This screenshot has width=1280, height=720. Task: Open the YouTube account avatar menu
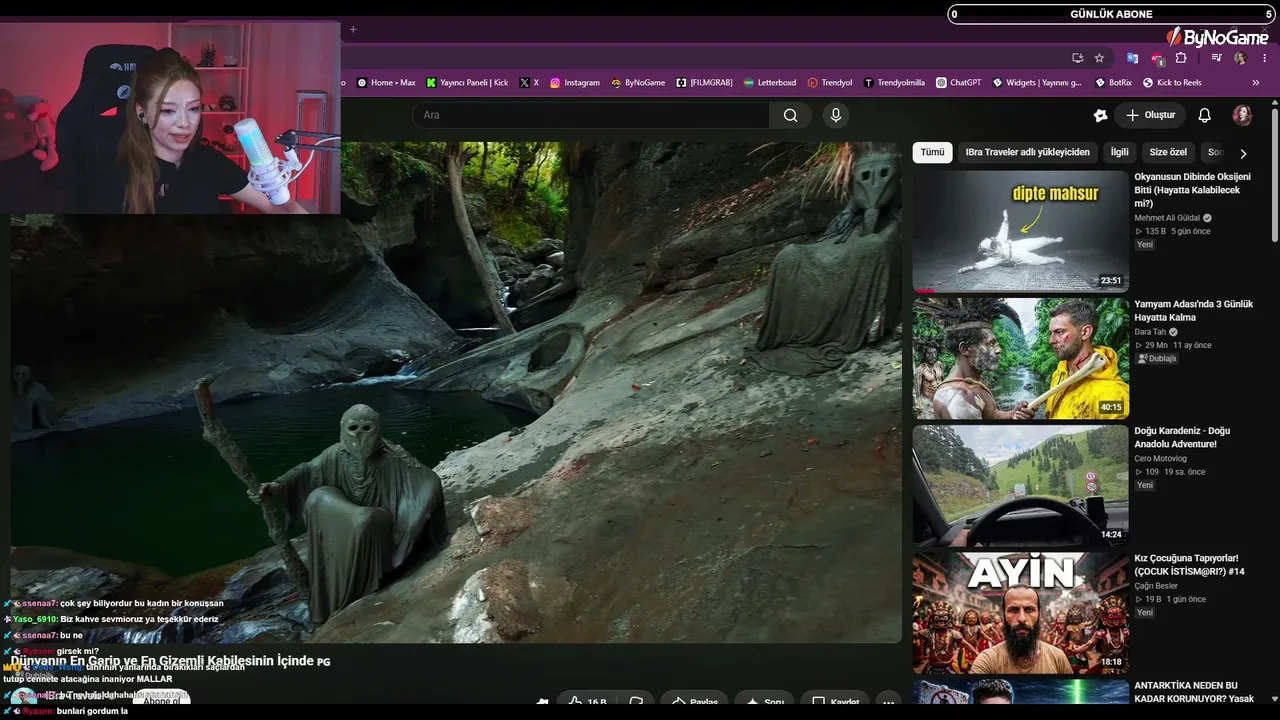click(x=1242, y=115)
